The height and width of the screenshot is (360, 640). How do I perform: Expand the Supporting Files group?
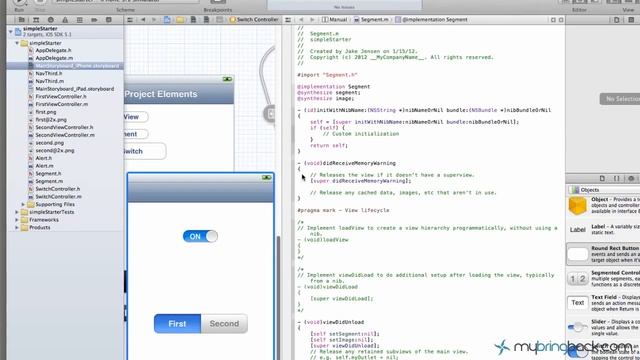[23, 204]
